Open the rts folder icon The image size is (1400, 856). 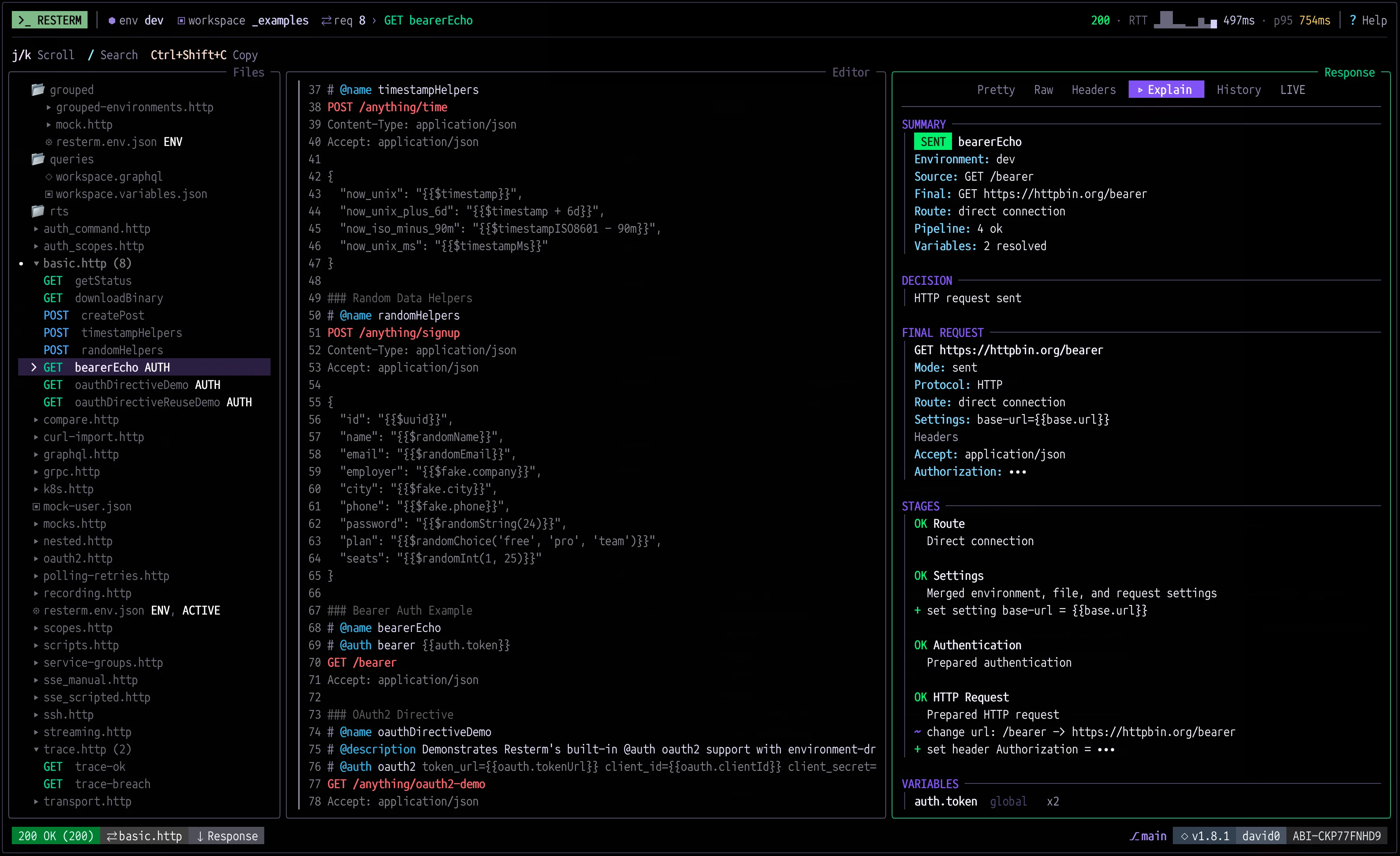click(x=38, y=211)
